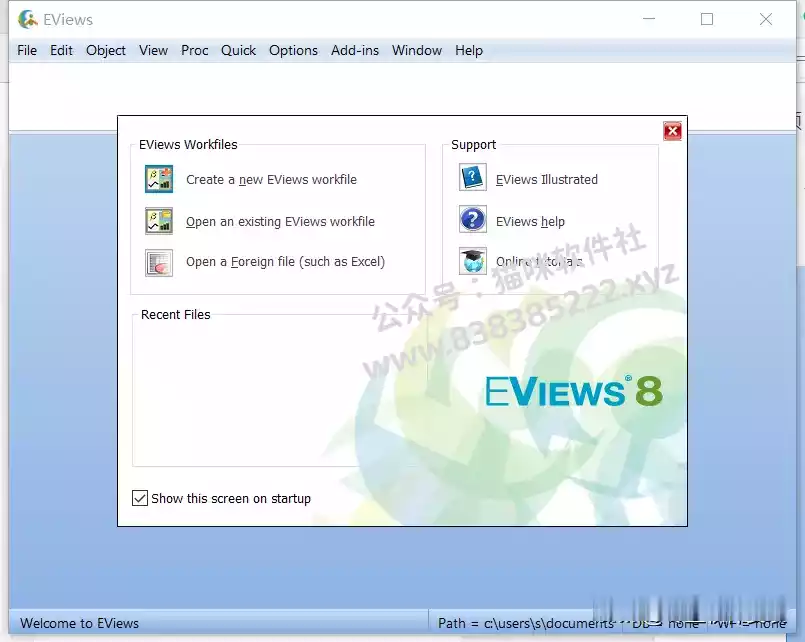
Task: Close the startup dialog with red X
Action: 673,131
